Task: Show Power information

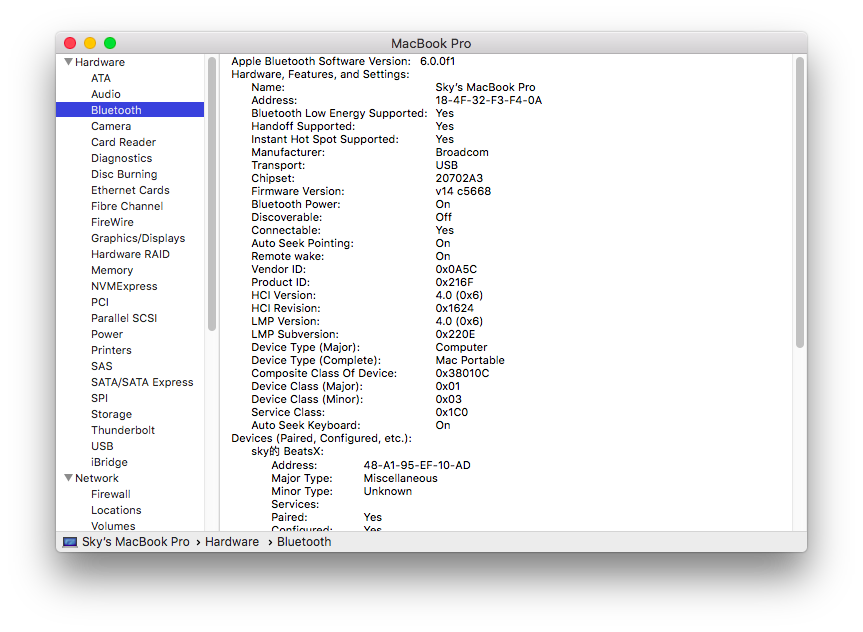Action: click(107, 334)
